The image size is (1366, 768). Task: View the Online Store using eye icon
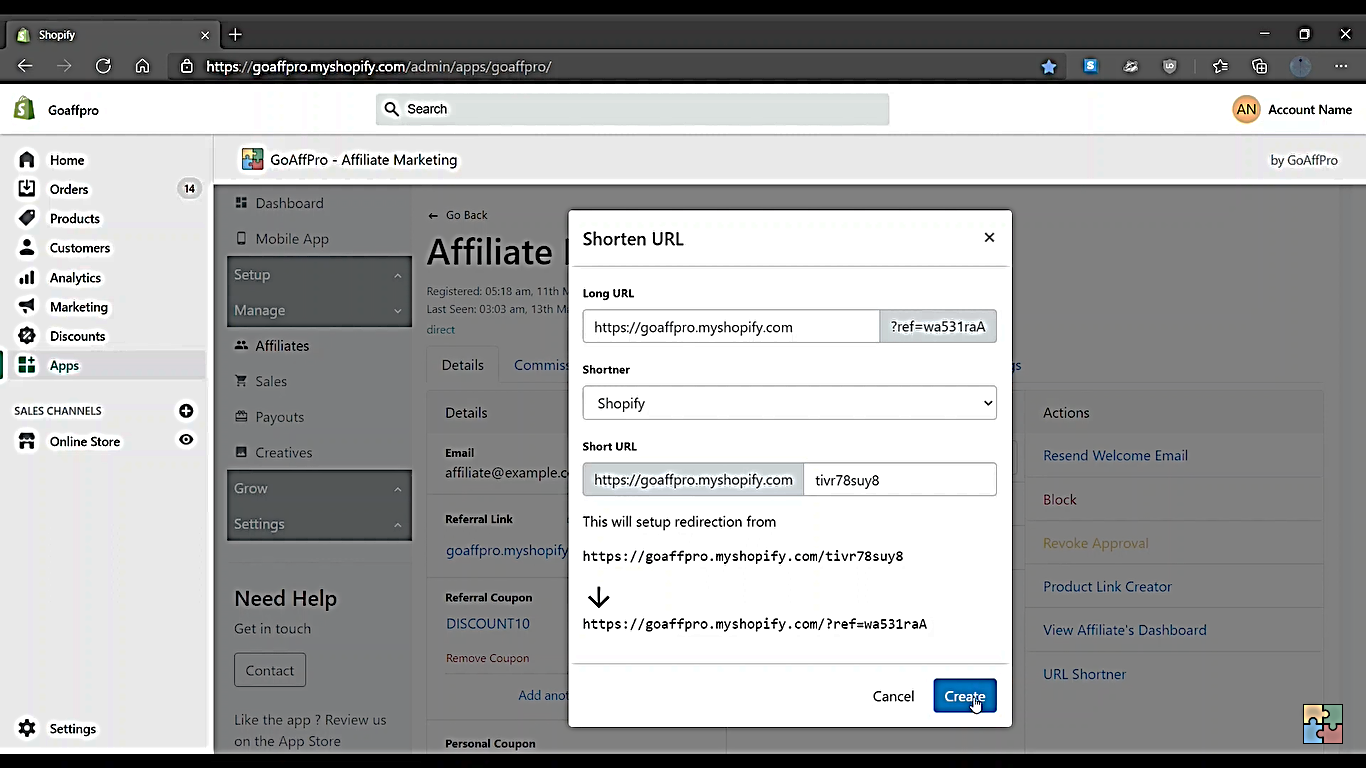pyautogui.click(x=186, y=440)
